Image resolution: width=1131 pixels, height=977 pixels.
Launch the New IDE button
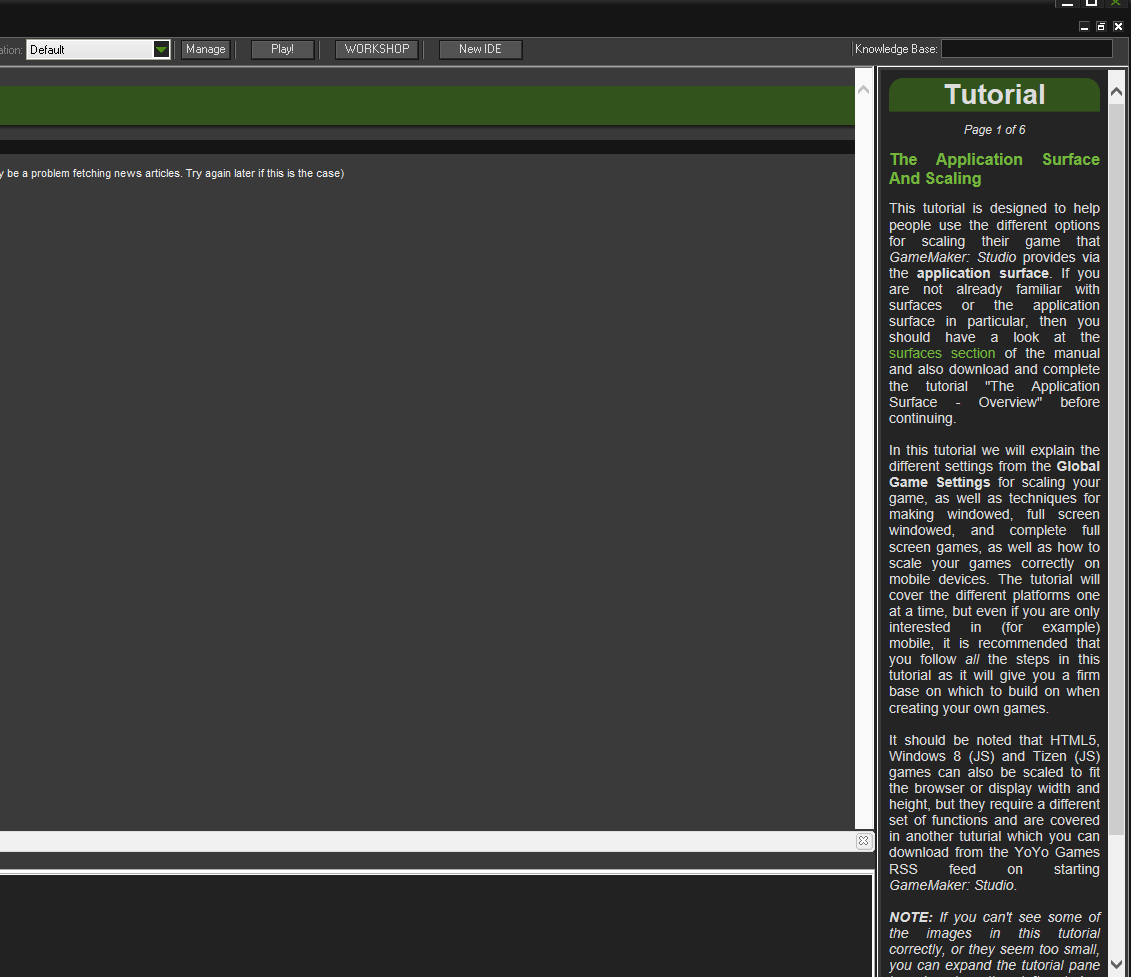(480, 50)
